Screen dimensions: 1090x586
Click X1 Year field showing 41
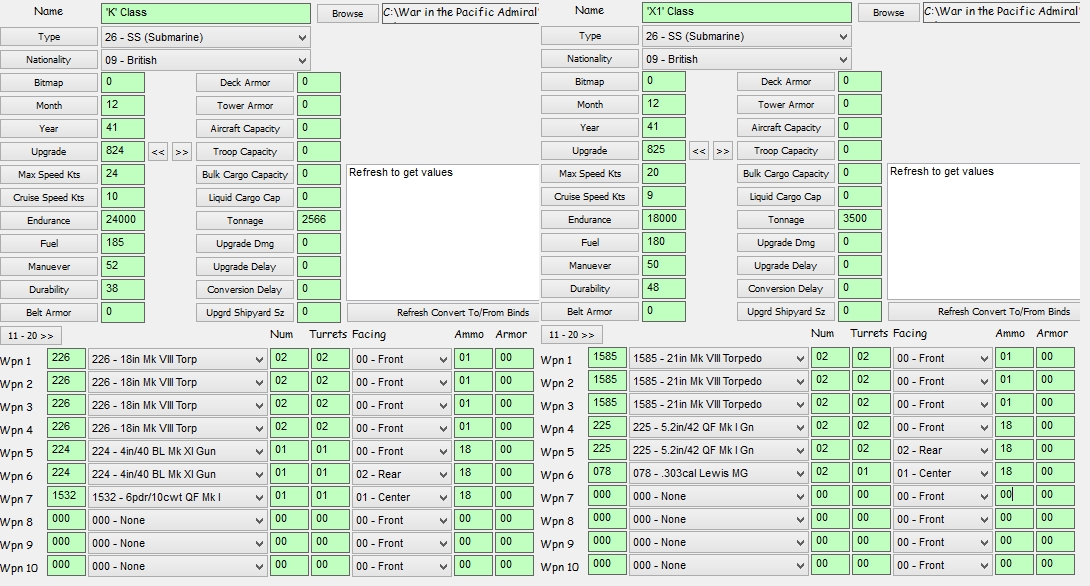pos(664,127)
